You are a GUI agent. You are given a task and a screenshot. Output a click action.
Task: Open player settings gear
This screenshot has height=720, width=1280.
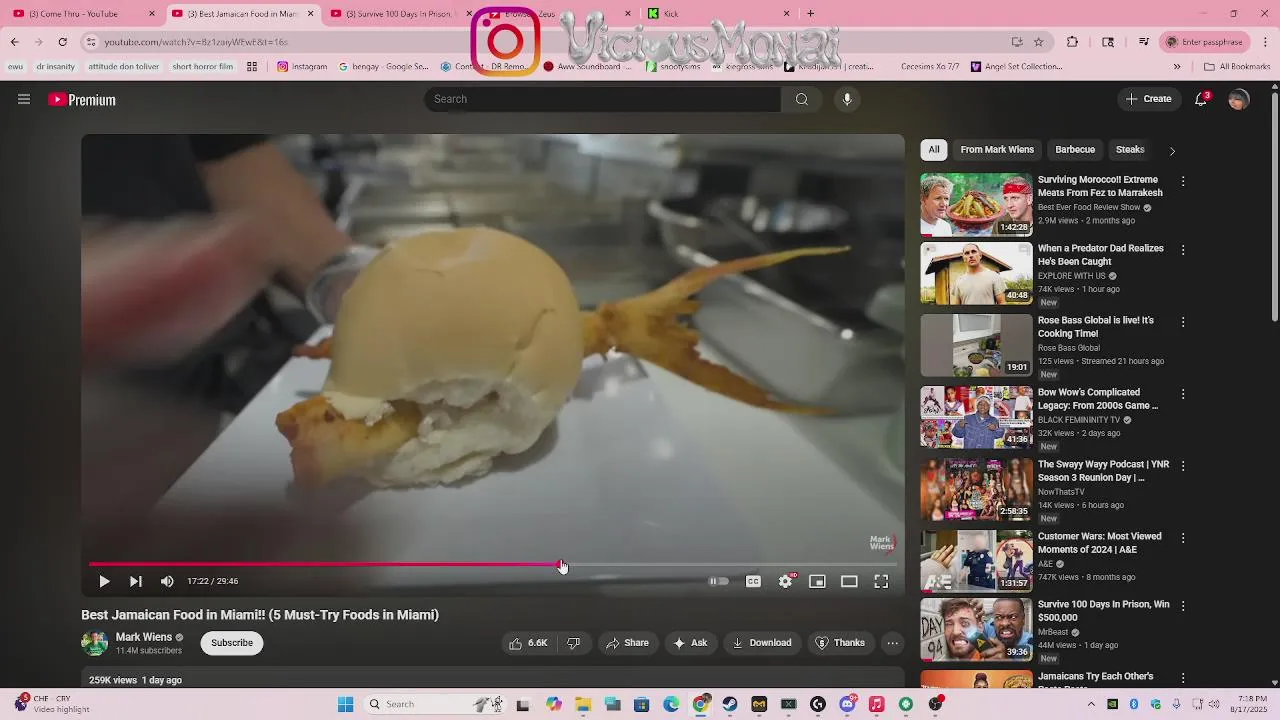tap(786, 581)
